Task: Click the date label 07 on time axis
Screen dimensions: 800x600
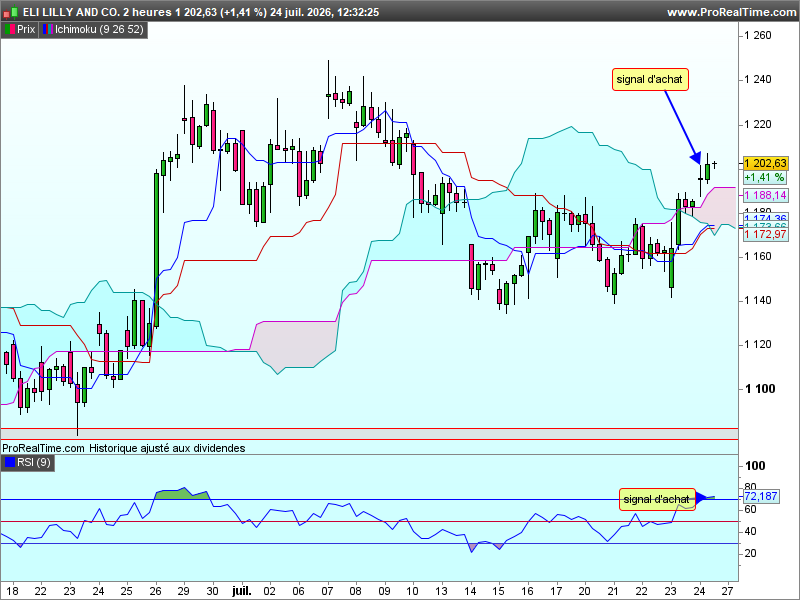Action: pos(327,591)
